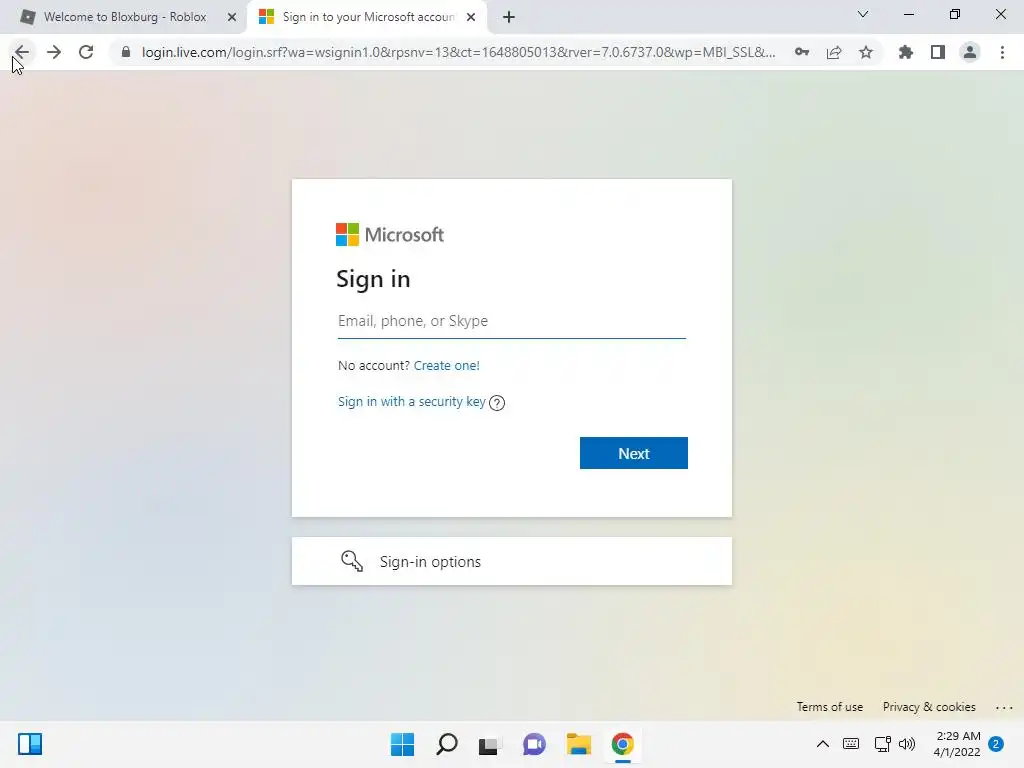Open the Windows Start menu
Screen dimensions: 1024x768
[402, 744]
